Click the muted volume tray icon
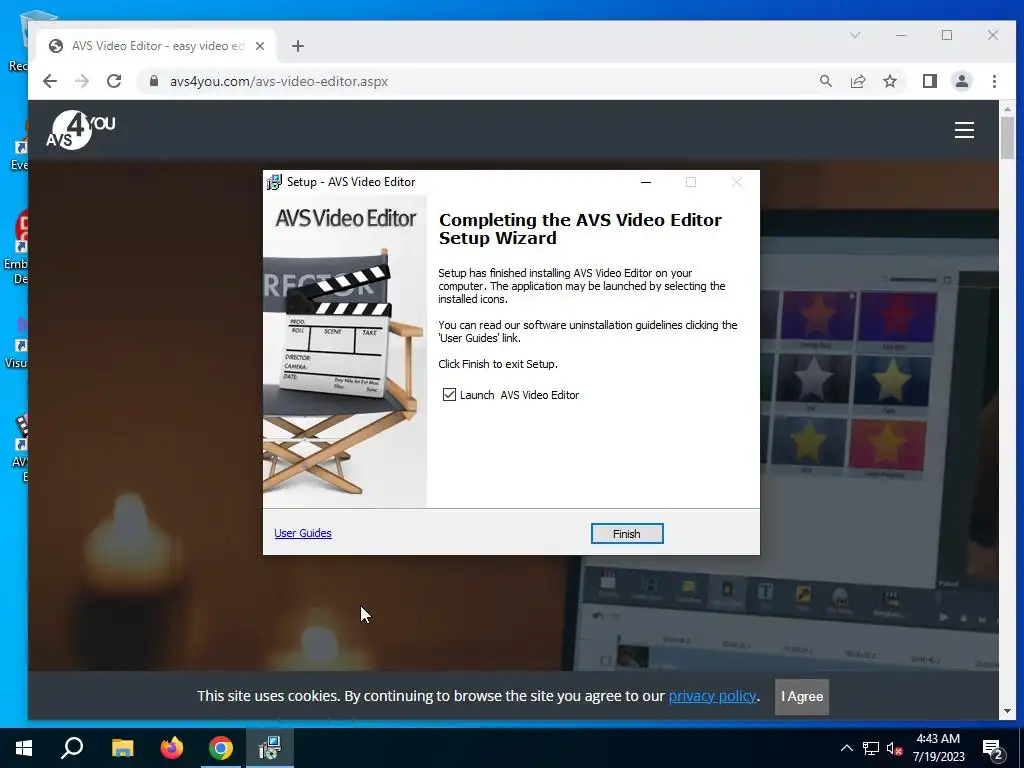The width and height of the screenshot is (1024, 768). (x=895, y=748)
